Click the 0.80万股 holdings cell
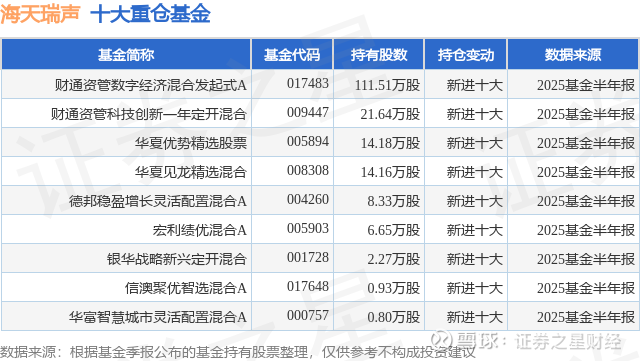This screenshot has width=640, height=361. coord(393,317)
